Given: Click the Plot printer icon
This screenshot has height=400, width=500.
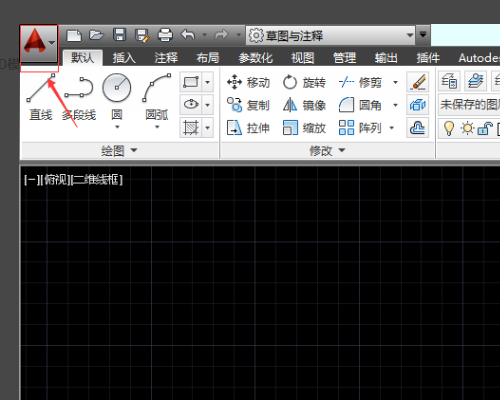Looking at the screenshot, I should (165, 35).
